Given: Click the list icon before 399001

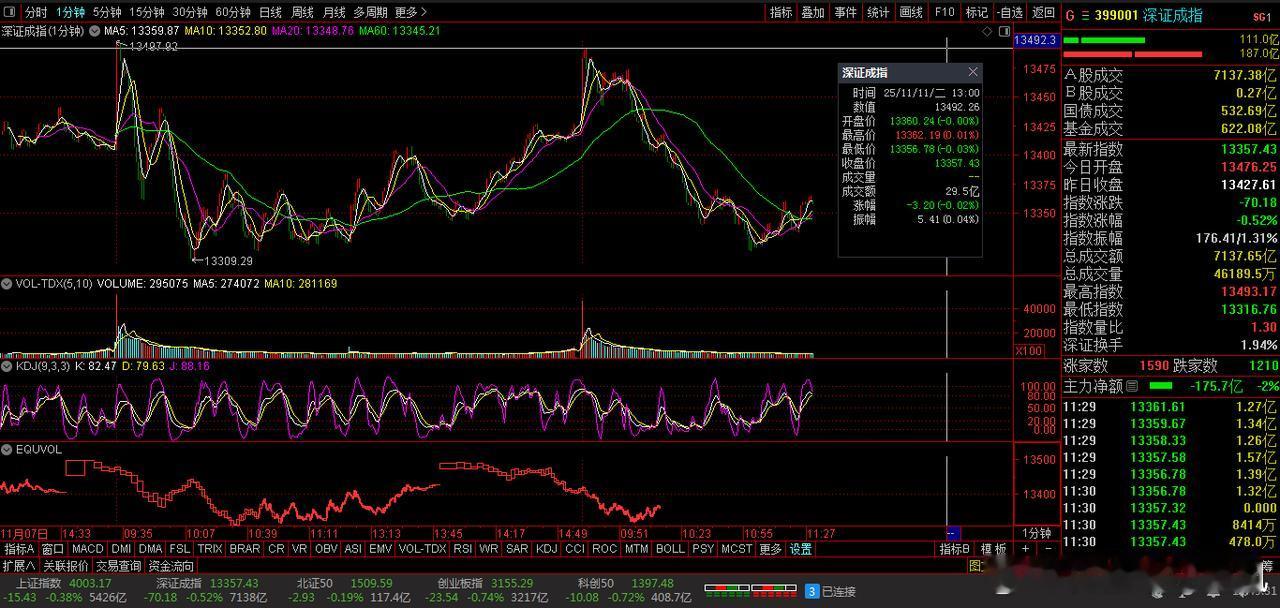Looking at the screenshot, I should 1084,15.
